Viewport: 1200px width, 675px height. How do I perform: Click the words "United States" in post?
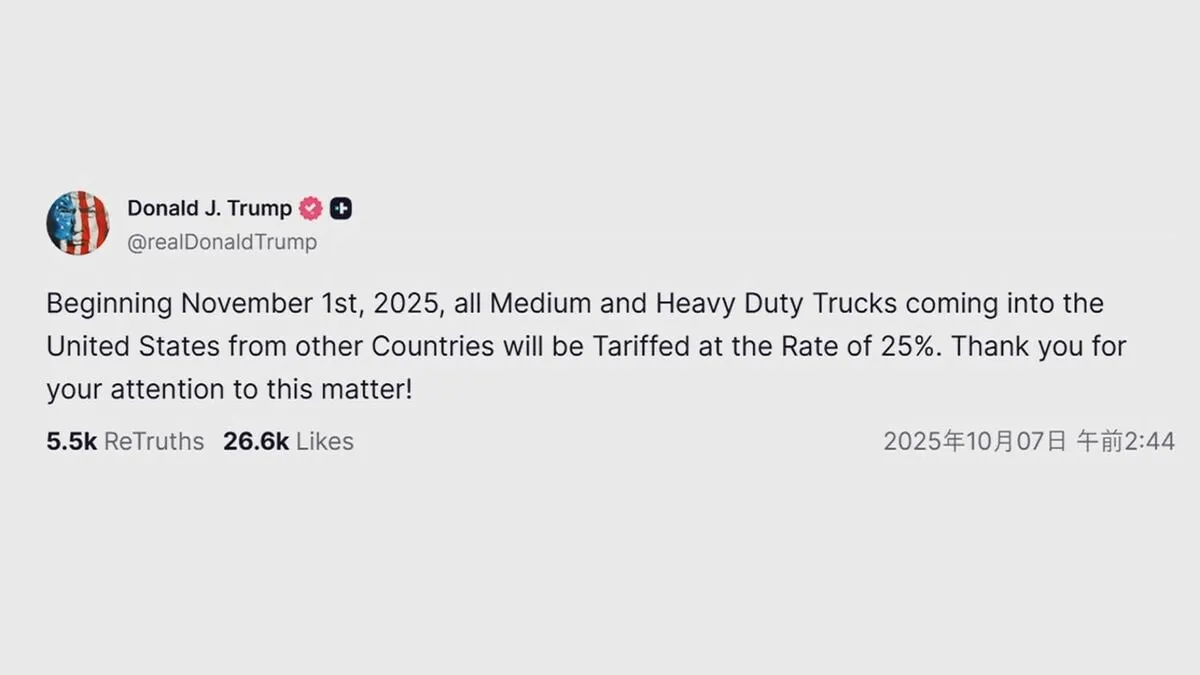click(134, 347)
